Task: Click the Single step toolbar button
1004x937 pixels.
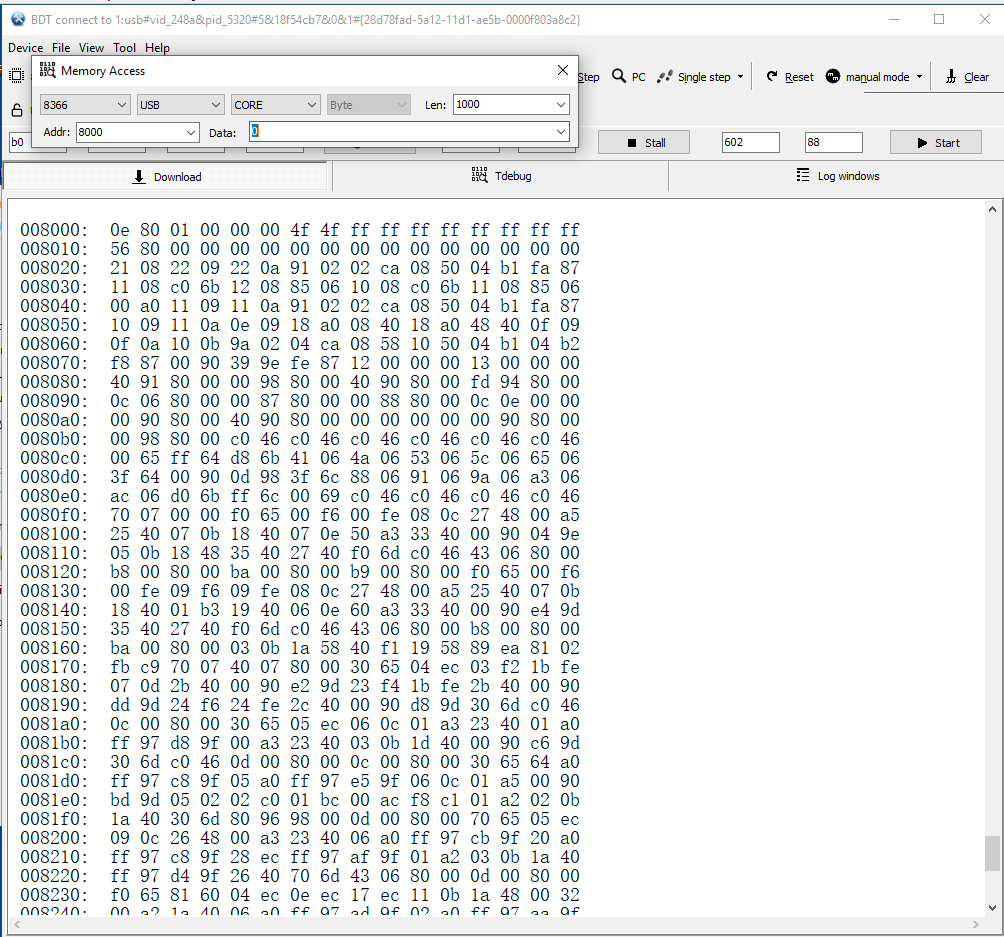Action: coord(695,77)
